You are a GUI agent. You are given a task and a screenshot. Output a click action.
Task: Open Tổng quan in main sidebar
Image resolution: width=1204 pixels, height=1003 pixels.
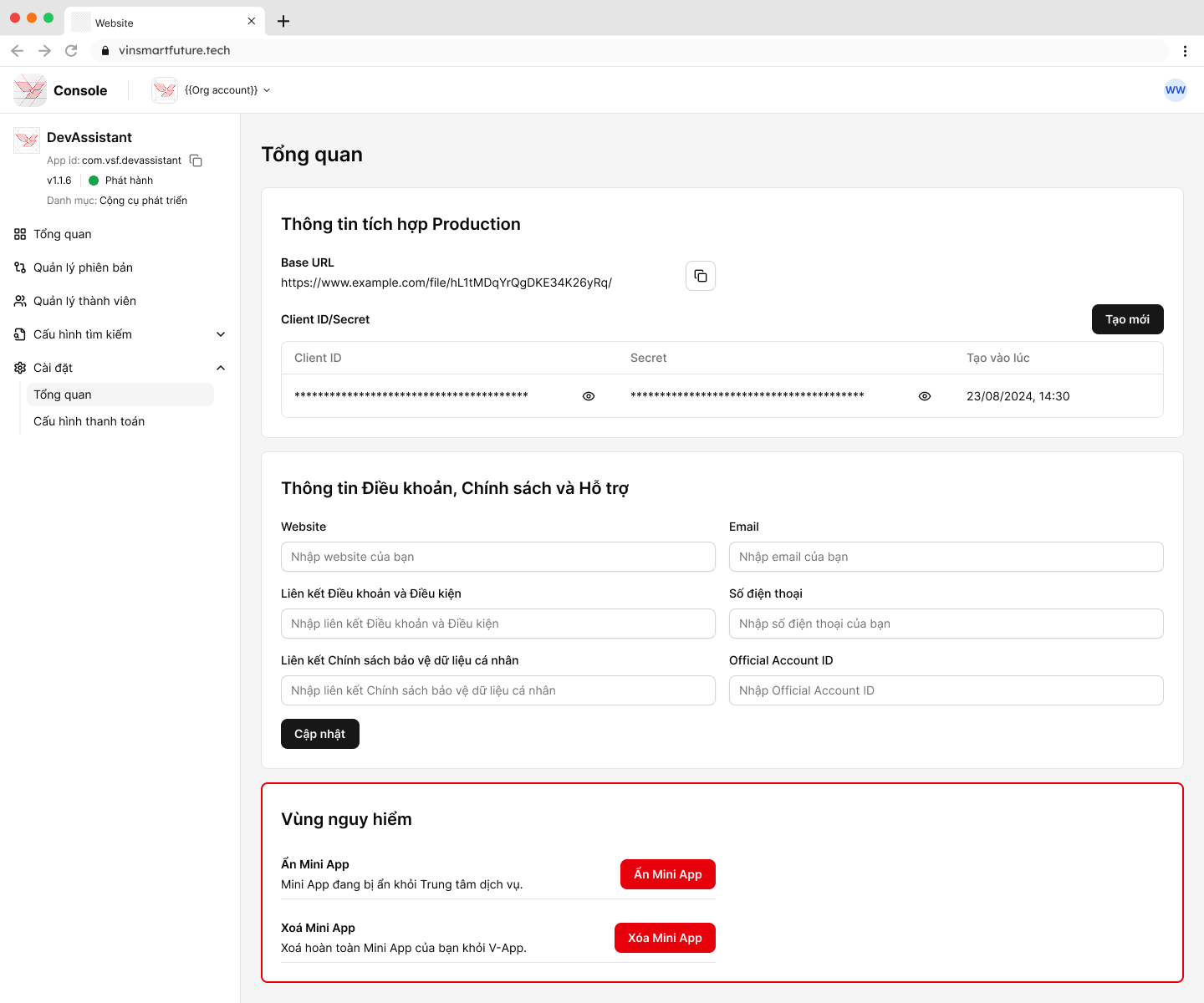click(x=63, y=234)
